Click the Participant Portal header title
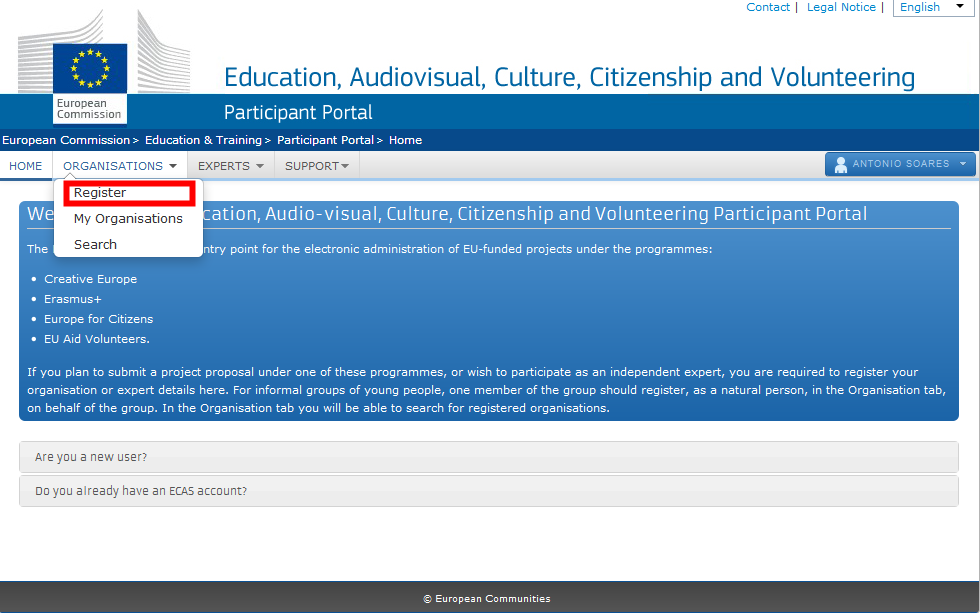 click(298, 112)
